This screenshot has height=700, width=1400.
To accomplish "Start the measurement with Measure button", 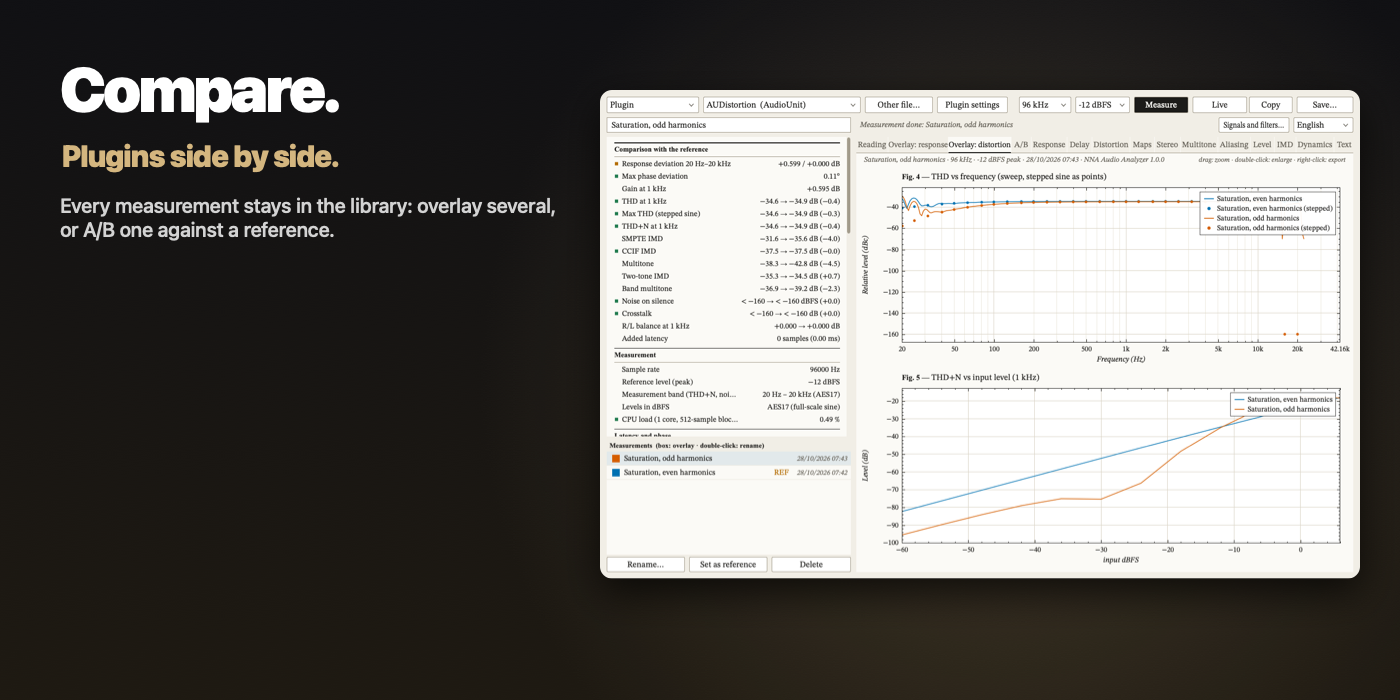I will (1161, 105).
